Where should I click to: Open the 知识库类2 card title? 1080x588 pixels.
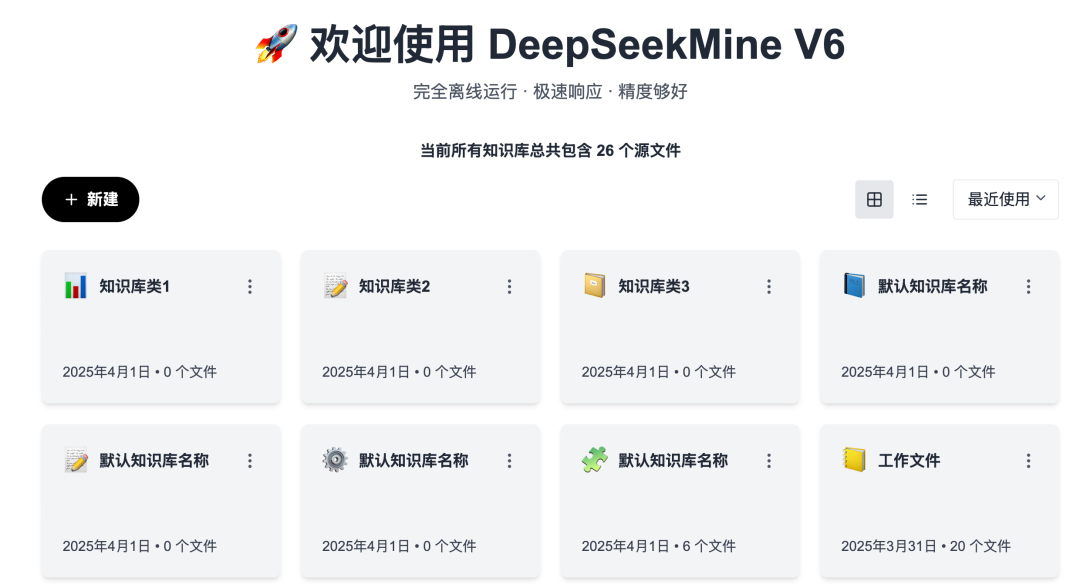pyautogui.click(x=394, y=287)
